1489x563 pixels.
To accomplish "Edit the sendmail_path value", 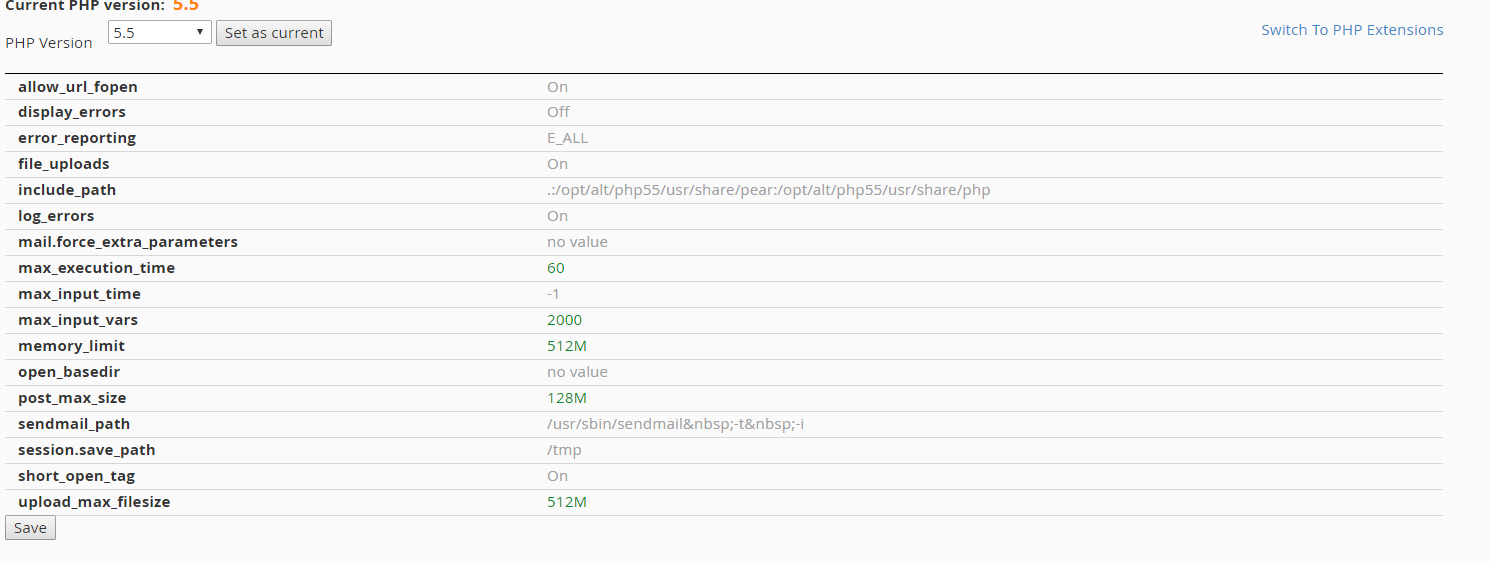I will click(x=675, y=424).
